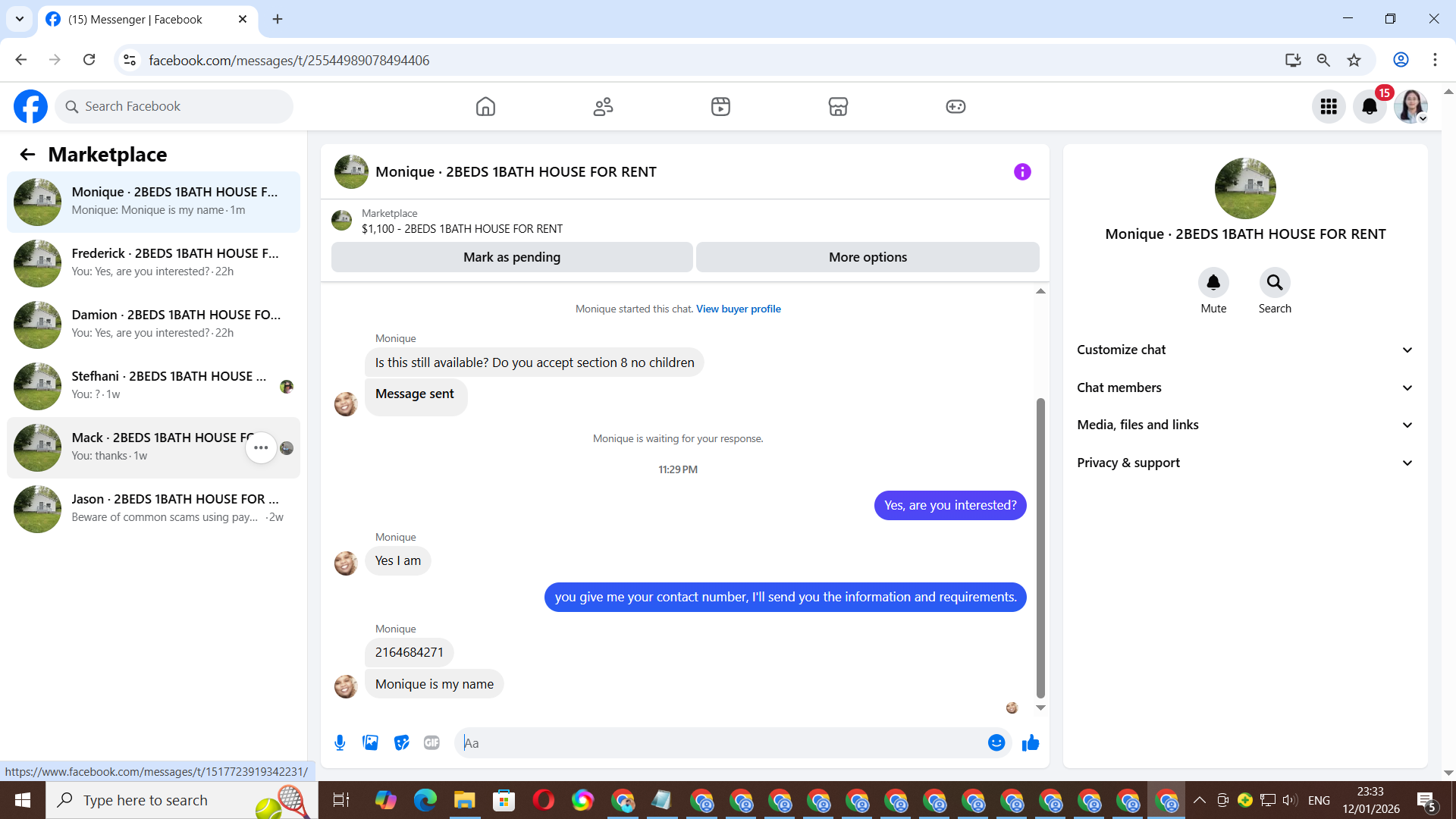Screen dimensions: 1456x819
Task: Open Facebook Marketplace storefront icon
Action: click(x=838, y=107)
